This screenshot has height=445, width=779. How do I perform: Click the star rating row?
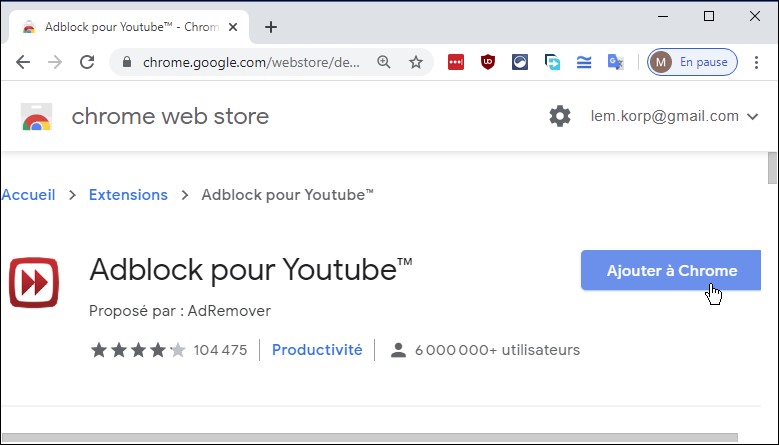point(138,350)
